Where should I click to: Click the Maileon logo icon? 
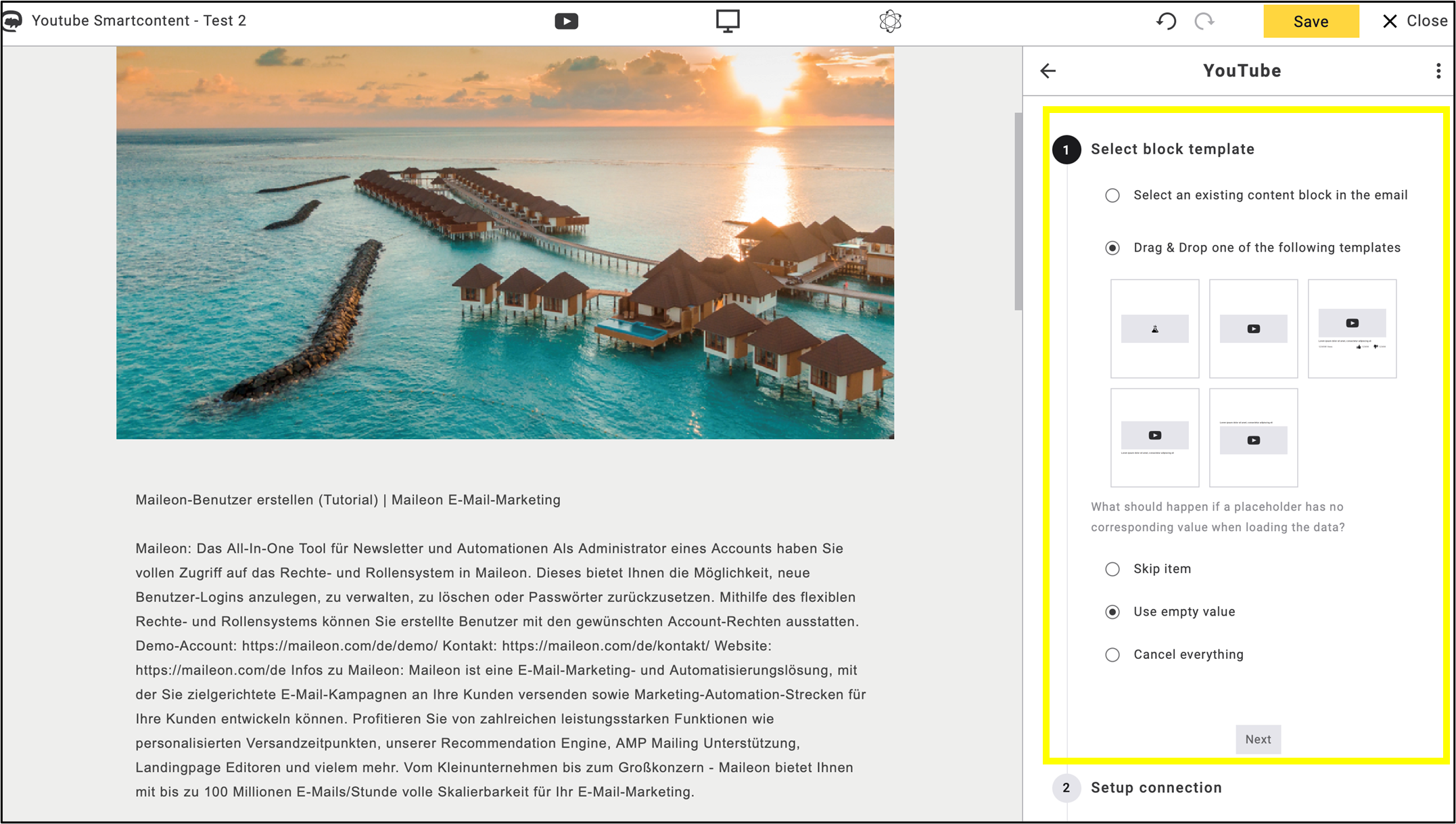[13, 21]
